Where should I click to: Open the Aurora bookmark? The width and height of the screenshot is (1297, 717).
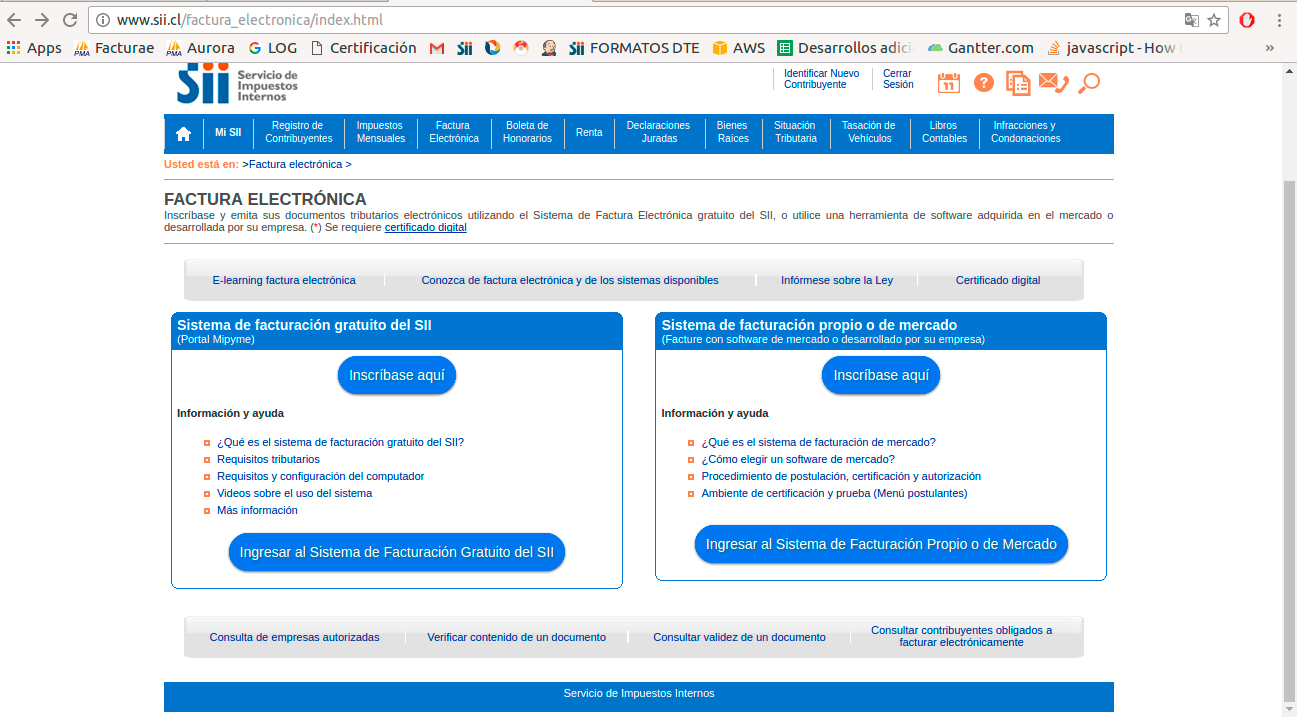pyautogui.click(x=200, y=48)
